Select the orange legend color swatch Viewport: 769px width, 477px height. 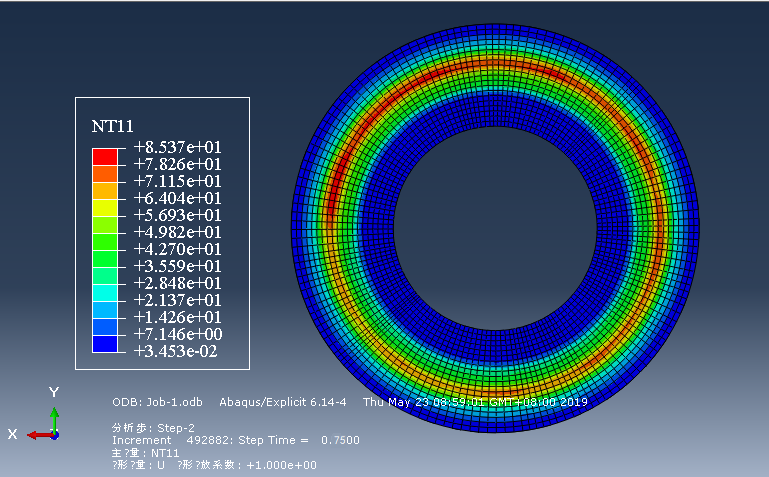[105, 174]
